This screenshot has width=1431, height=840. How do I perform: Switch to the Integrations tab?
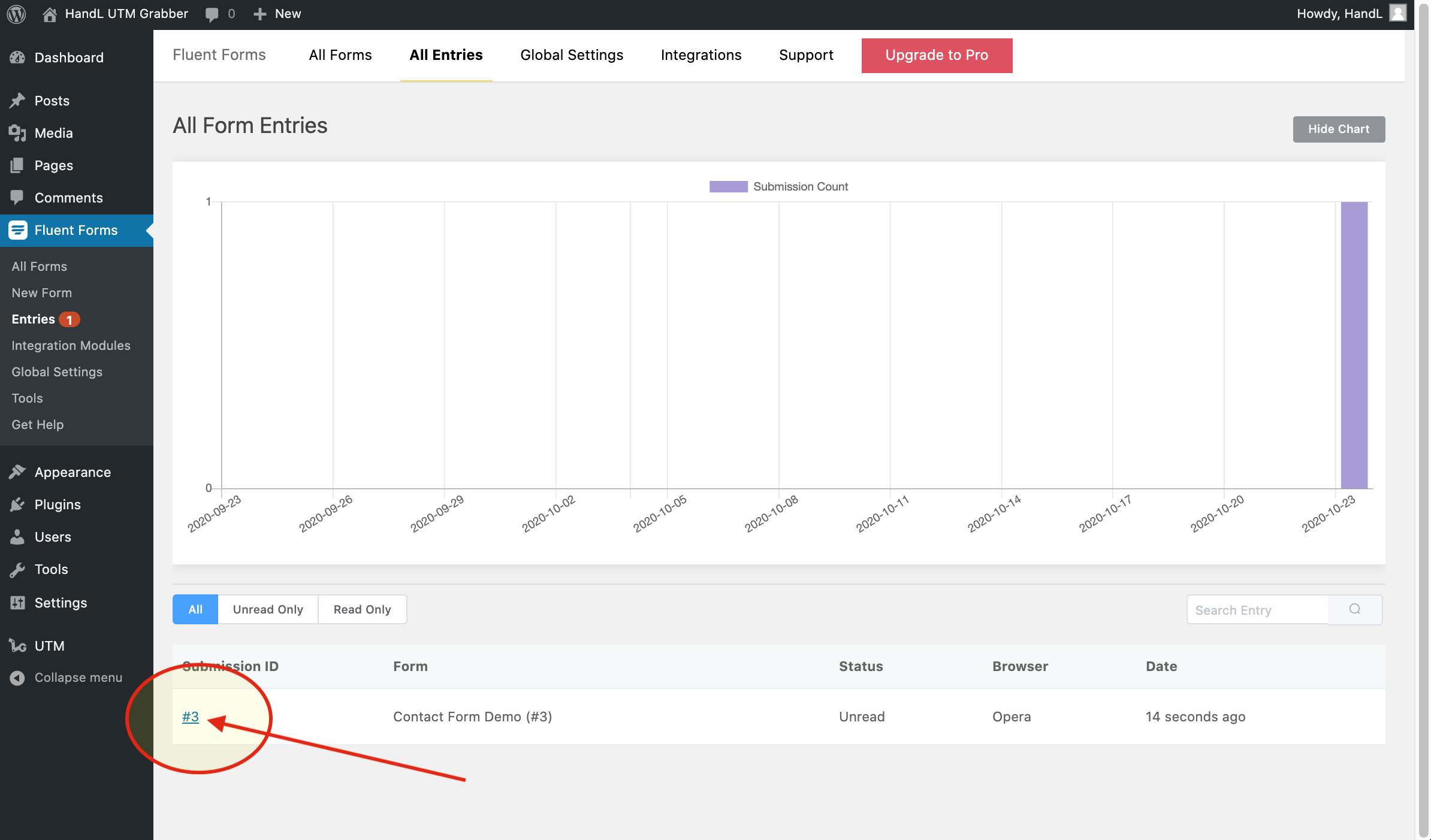(x=701, y=55)
